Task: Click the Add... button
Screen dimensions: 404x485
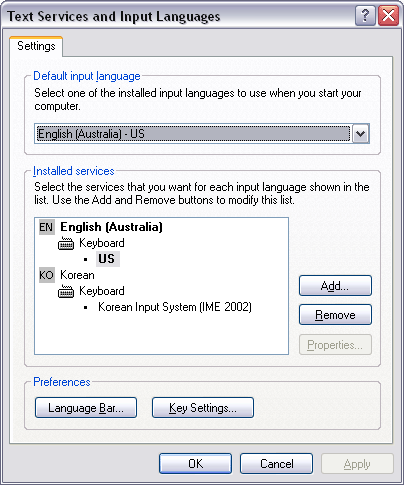Action: [x=335, y=286]
